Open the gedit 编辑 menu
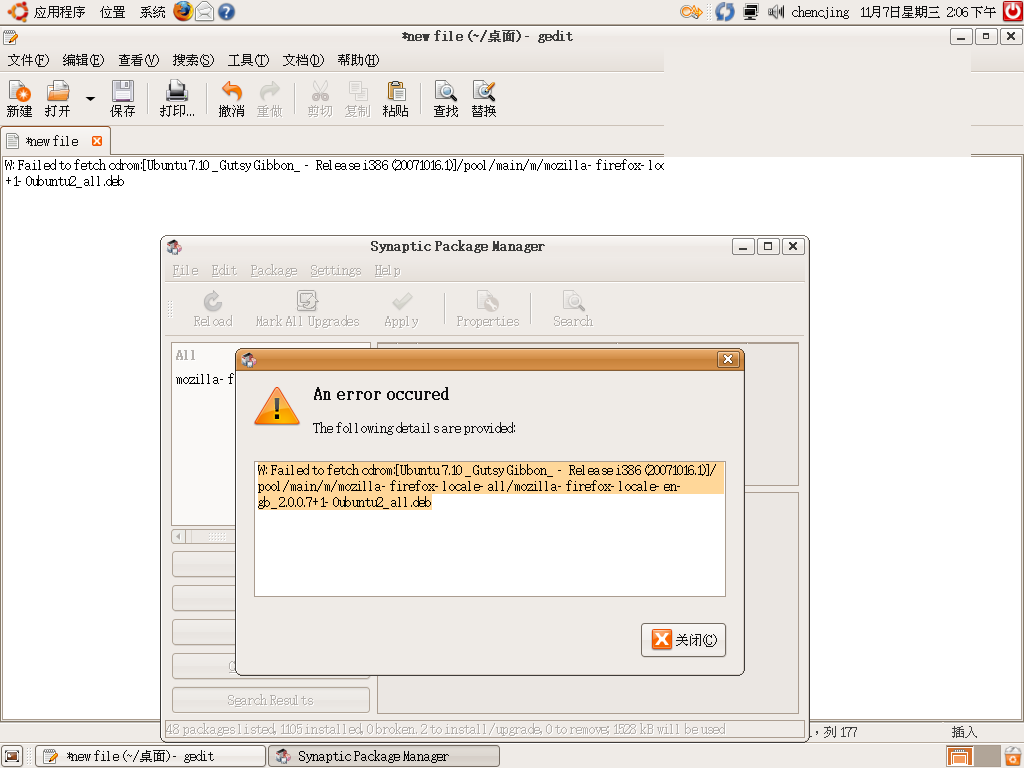Image resolution: width=1024 pixels, height=768 pixels. click(x=83, y=60)
